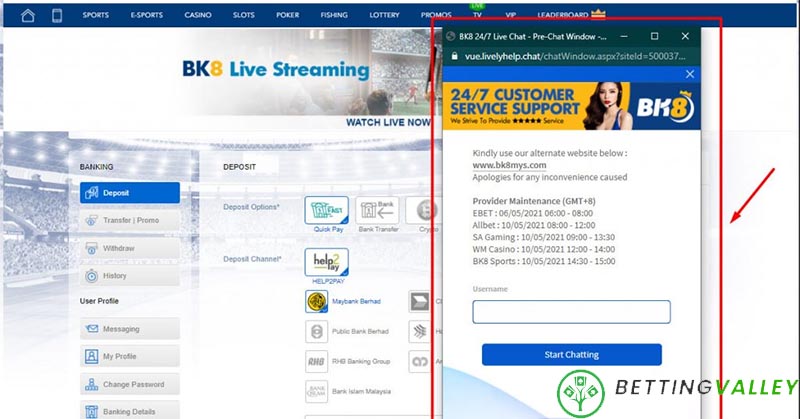Open the SPORTS menu

point(95,15)
